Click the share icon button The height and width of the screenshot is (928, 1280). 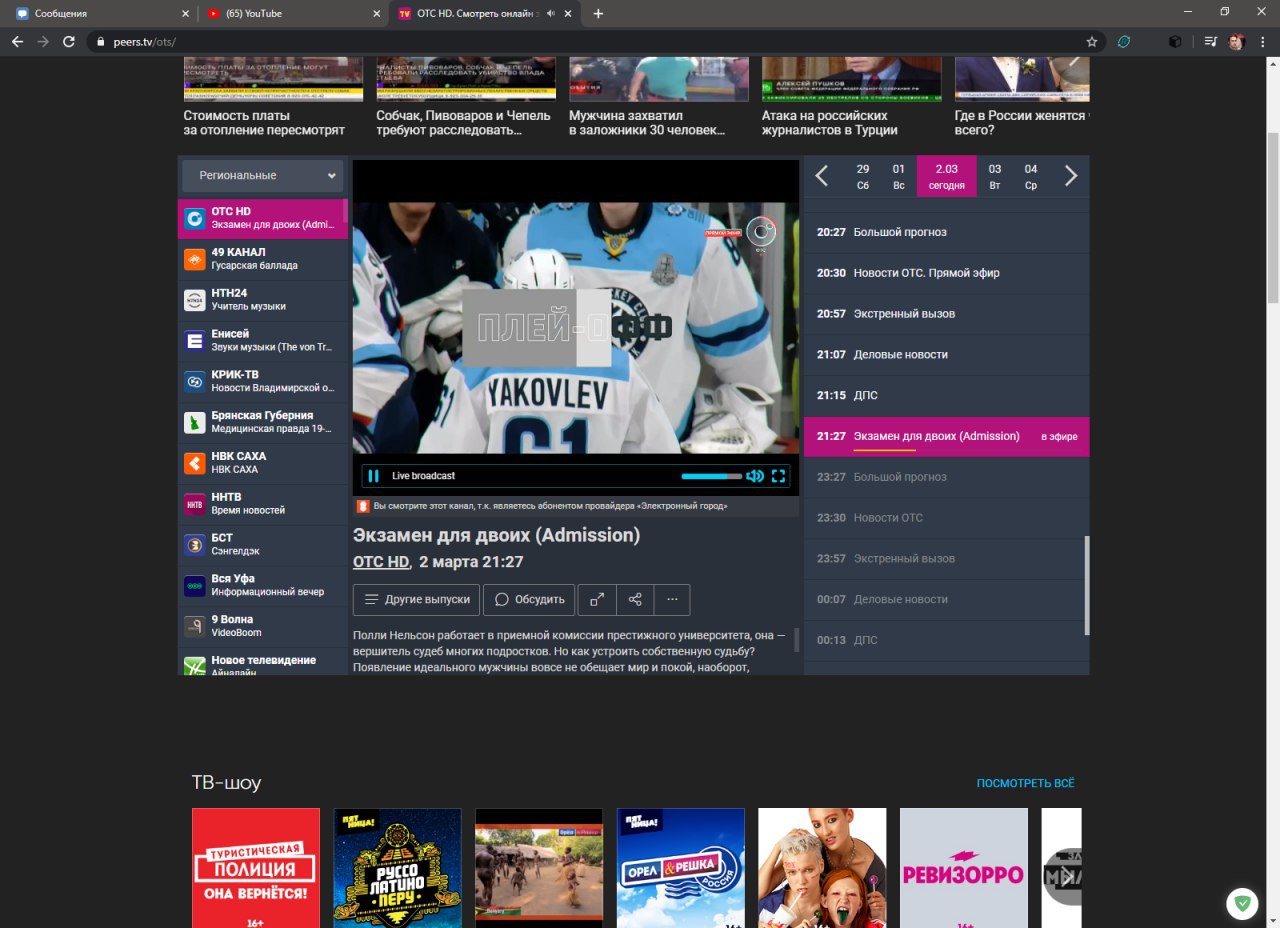click(x=635, y=599)
